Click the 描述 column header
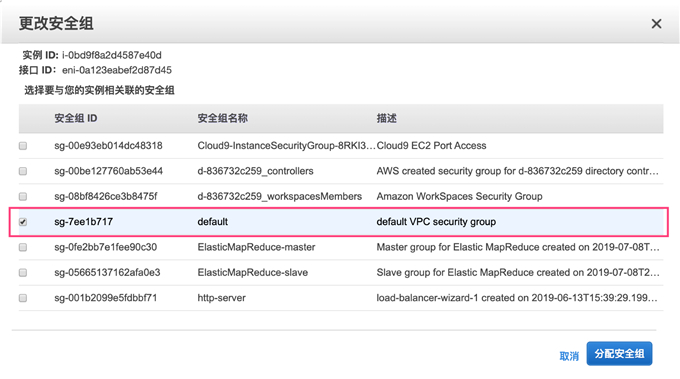The height and width of the screenshot is (379, 680). coord(386,118)
